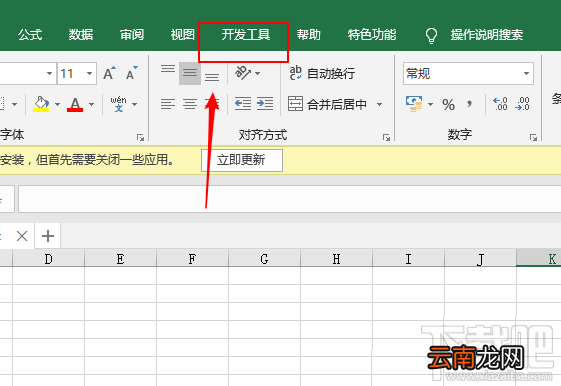561x386 pixels.
Task: Open the 数字 group dialog launcher
Action: coord(533,137)
